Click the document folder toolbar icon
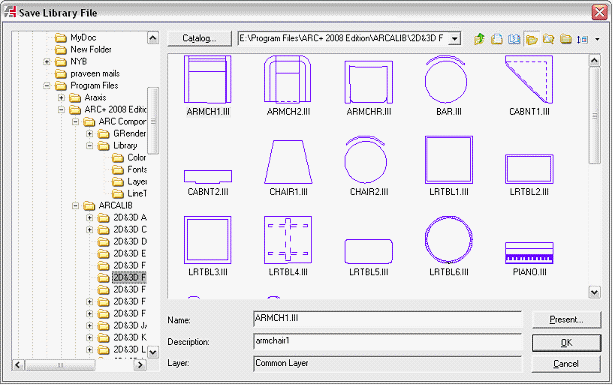Viewport: 613px width, 385px height. tap(496, 39)
